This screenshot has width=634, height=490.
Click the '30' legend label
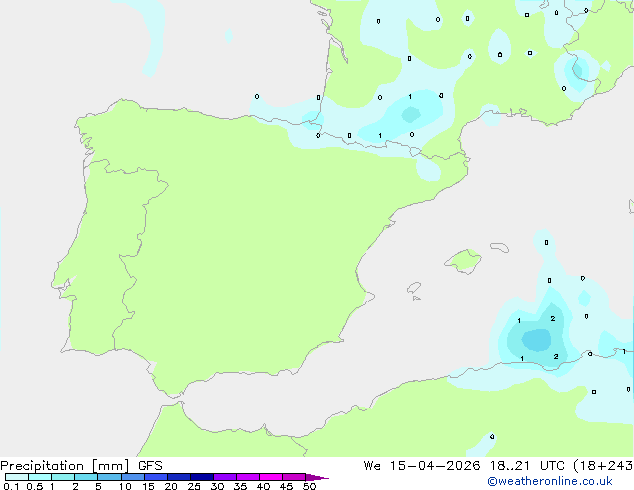click(217, 486)
